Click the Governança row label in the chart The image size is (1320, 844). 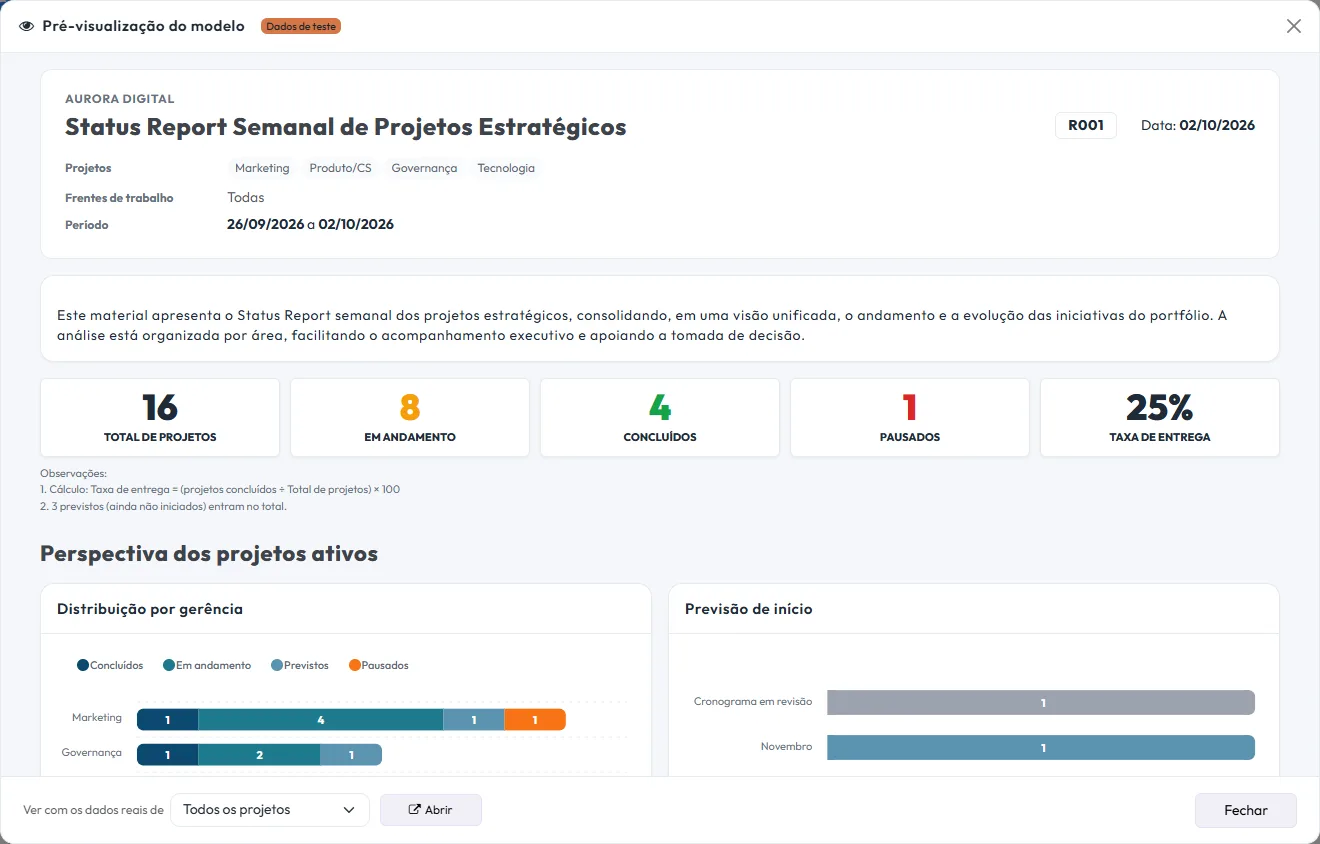coord(92,752)
